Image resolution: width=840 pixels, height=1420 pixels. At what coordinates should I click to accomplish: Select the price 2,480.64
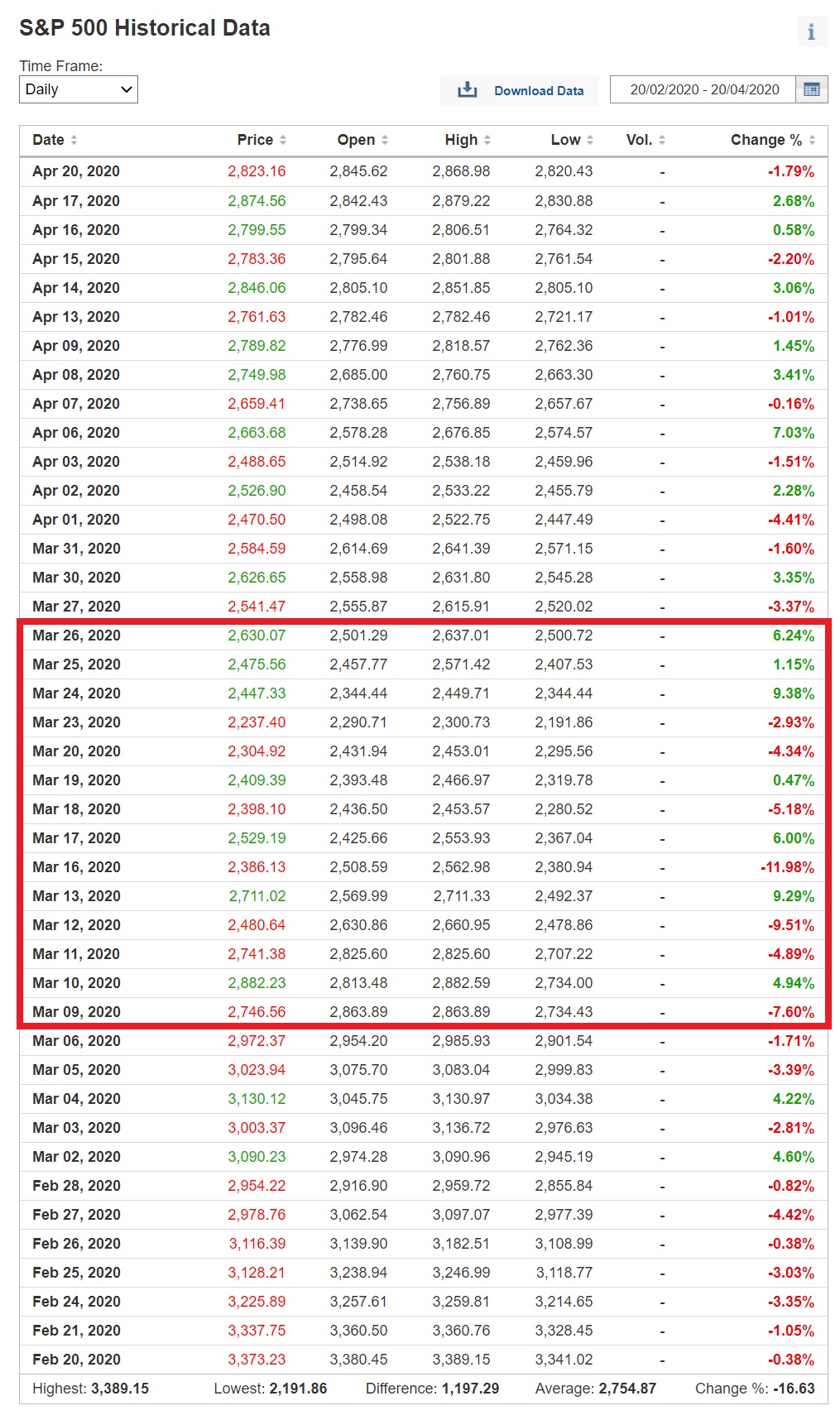[257, 925]
